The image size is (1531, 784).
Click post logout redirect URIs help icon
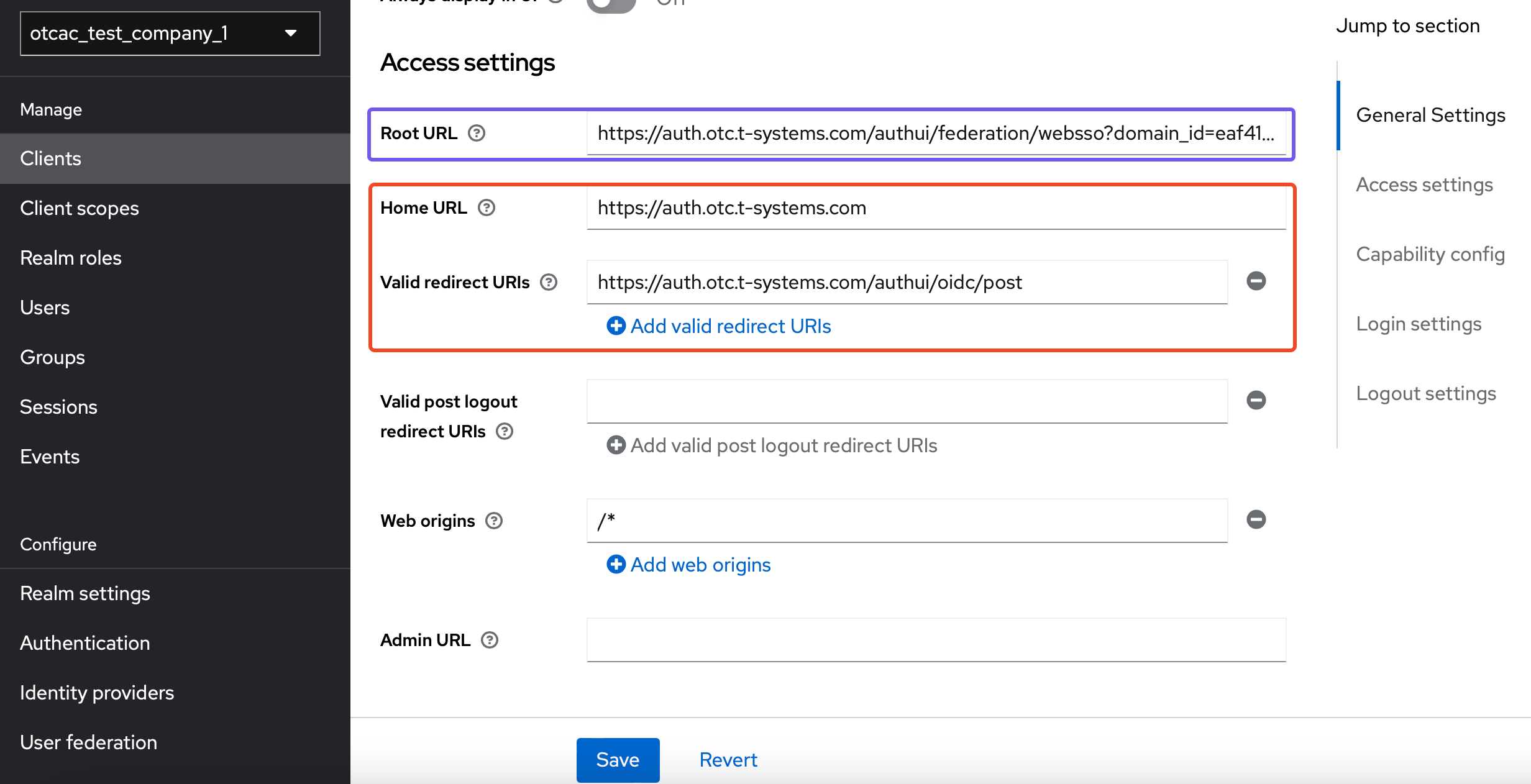[505, 431]
